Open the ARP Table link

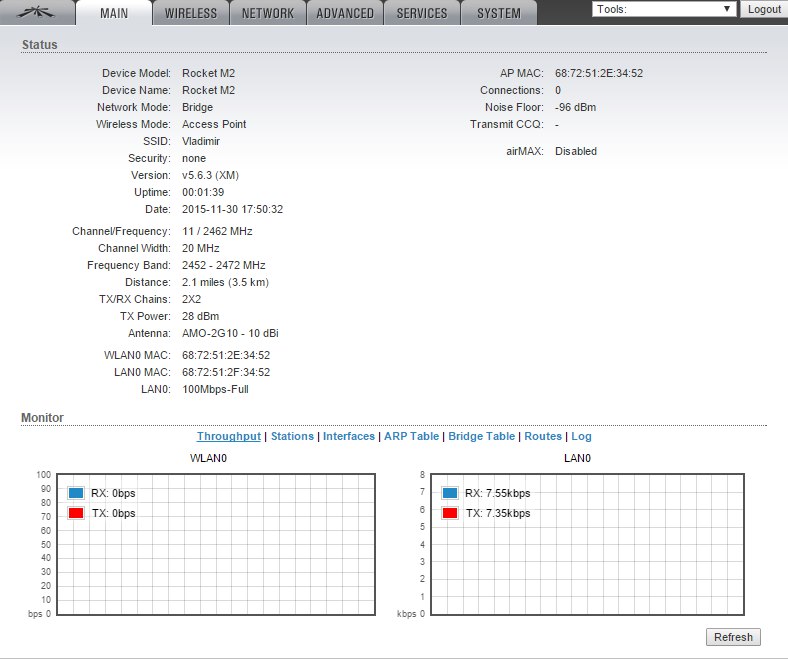click(x=411, y=436)
